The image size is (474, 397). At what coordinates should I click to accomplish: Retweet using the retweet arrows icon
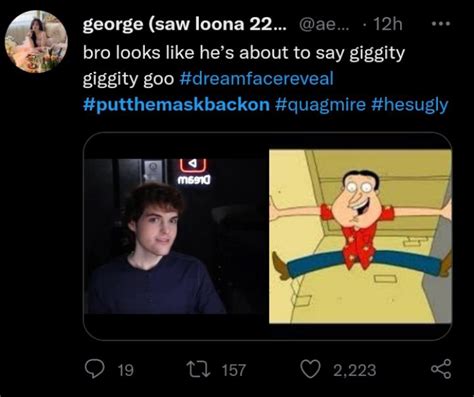(198, 370)
